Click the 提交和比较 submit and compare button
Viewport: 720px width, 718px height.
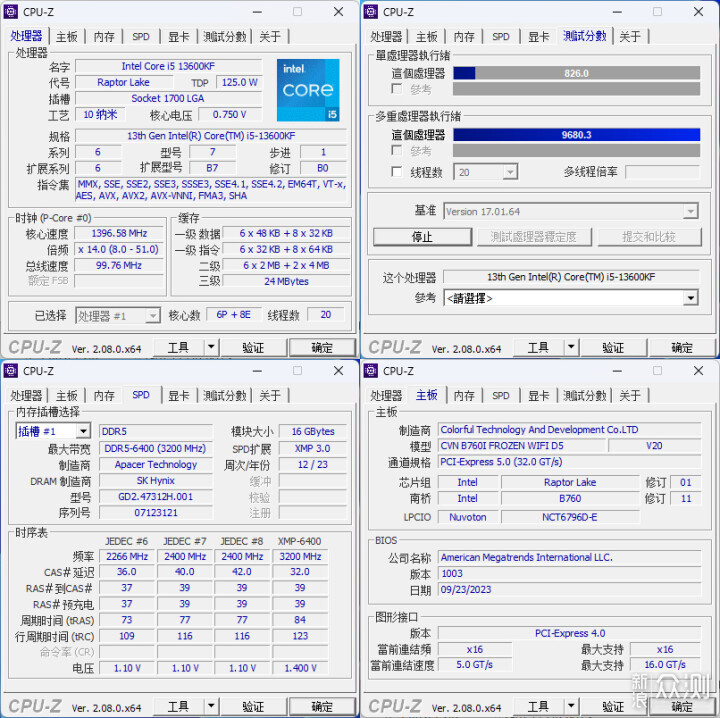tap(649, 237)
